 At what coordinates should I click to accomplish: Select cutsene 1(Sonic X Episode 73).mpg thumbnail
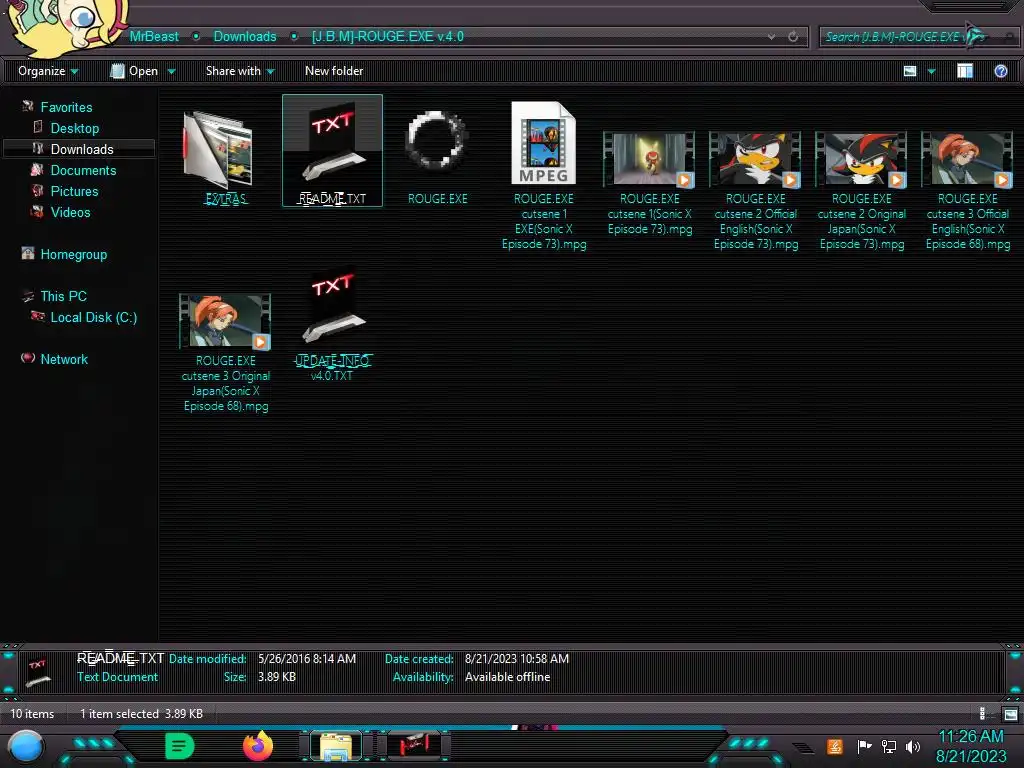click(649, 159)
